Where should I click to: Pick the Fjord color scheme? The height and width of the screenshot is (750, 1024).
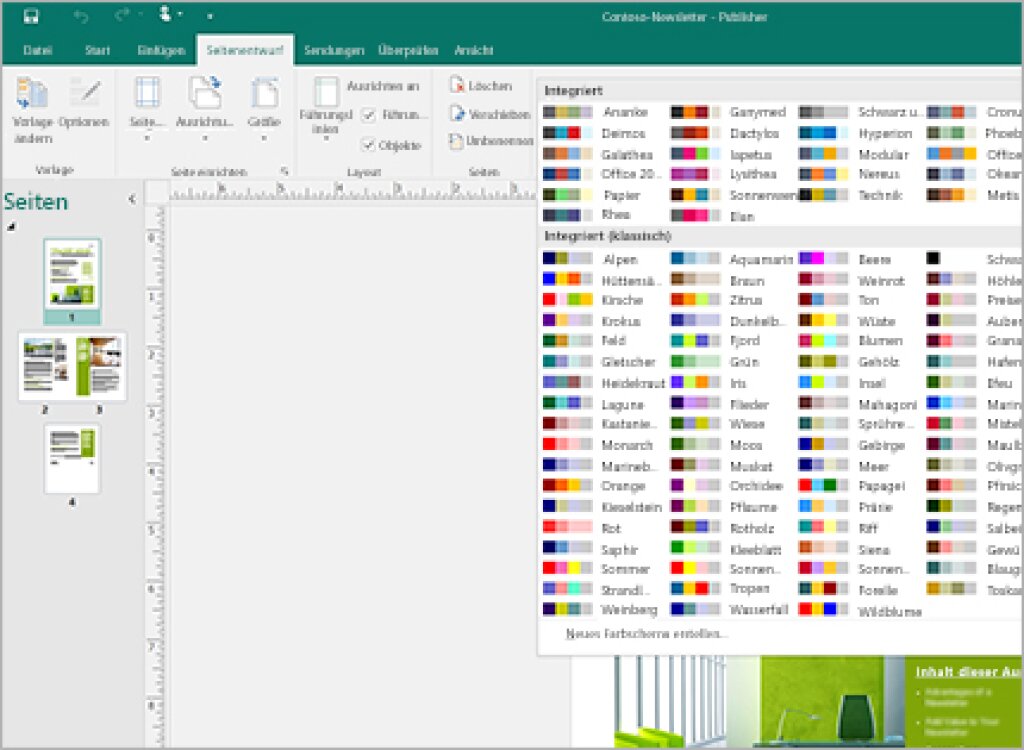click(x=716, y=340)
